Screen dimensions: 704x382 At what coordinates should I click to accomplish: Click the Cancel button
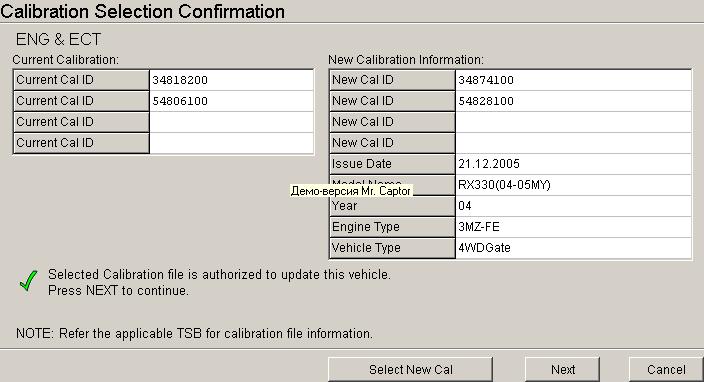[x=666, y=369]
